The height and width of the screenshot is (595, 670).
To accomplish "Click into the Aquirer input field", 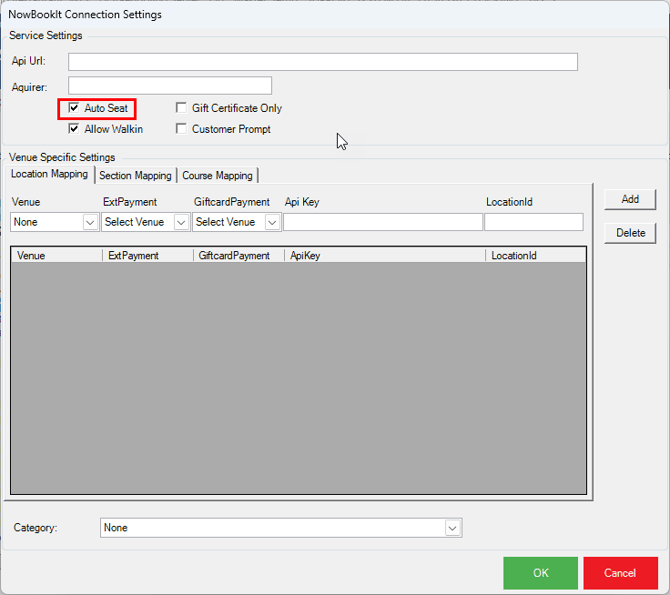I will click(170, 86).
